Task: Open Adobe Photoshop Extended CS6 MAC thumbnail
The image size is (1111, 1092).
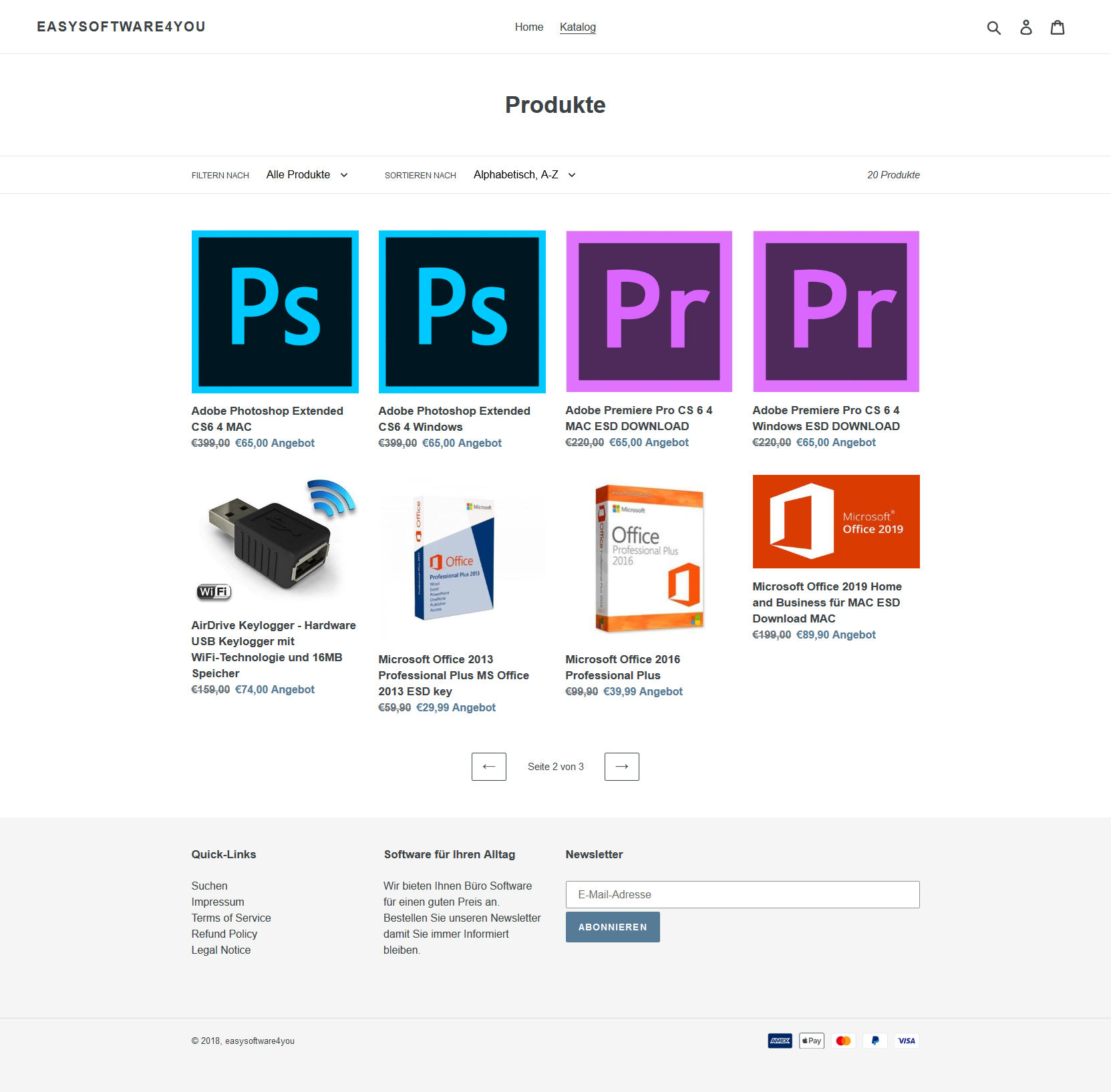Action: tap(275, 312)
